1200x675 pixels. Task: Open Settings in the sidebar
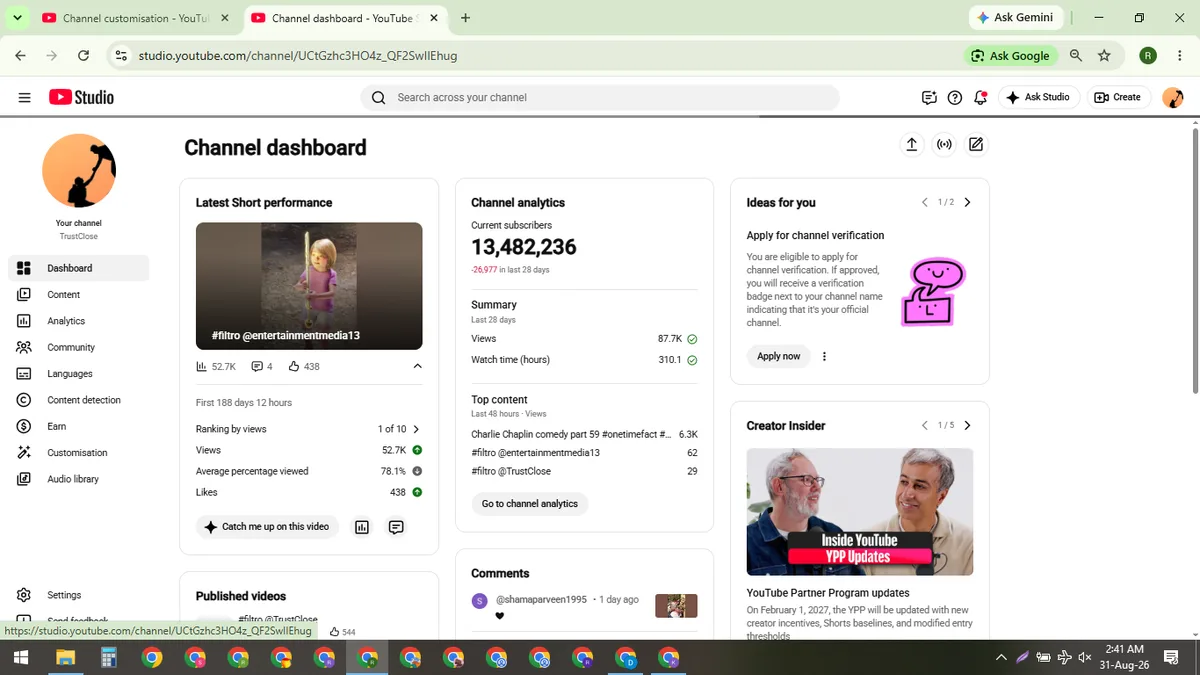pyautogui.click(x=79, y=595)
